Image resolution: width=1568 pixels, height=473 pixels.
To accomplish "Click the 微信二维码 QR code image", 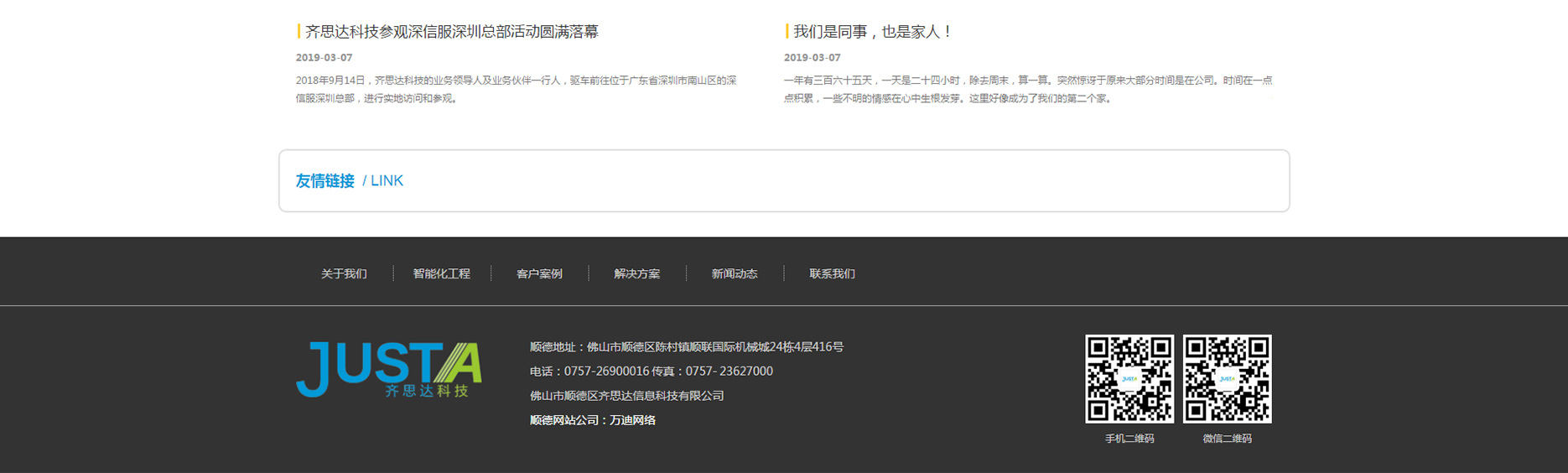I will [1227, 379].
